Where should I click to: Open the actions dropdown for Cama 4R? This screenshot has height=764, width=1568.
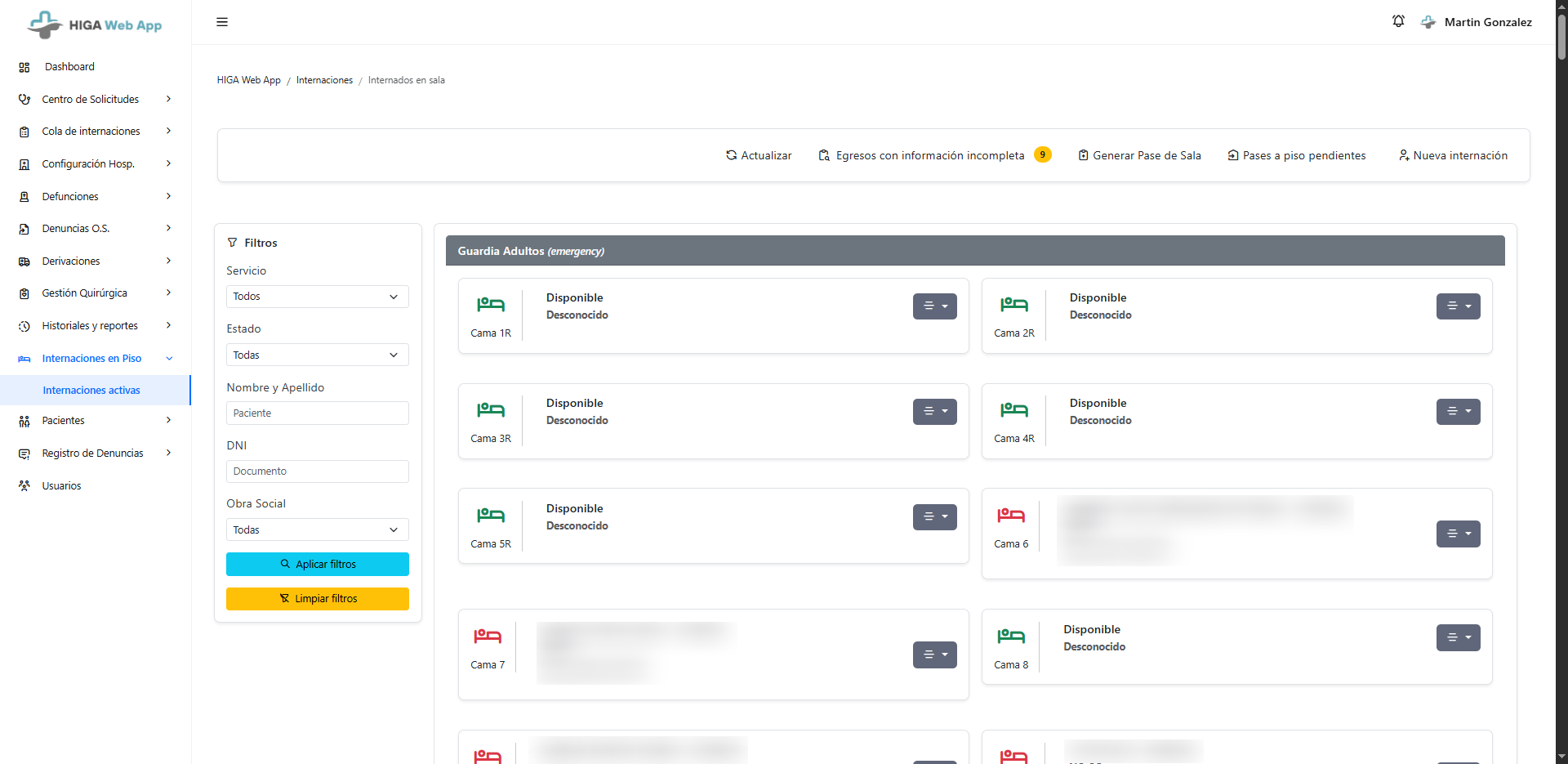[1459, 412]
